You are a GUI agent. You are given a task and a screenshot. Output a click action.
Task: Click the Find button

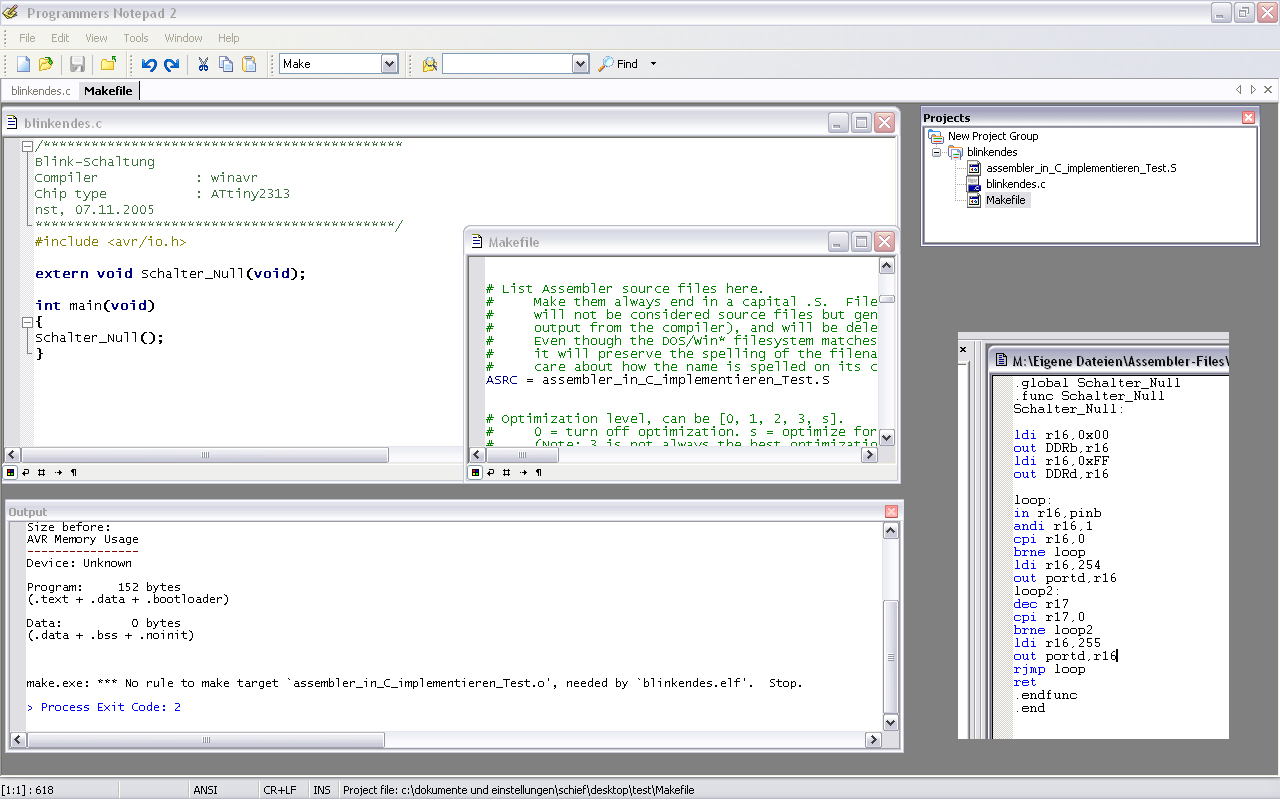618,64
